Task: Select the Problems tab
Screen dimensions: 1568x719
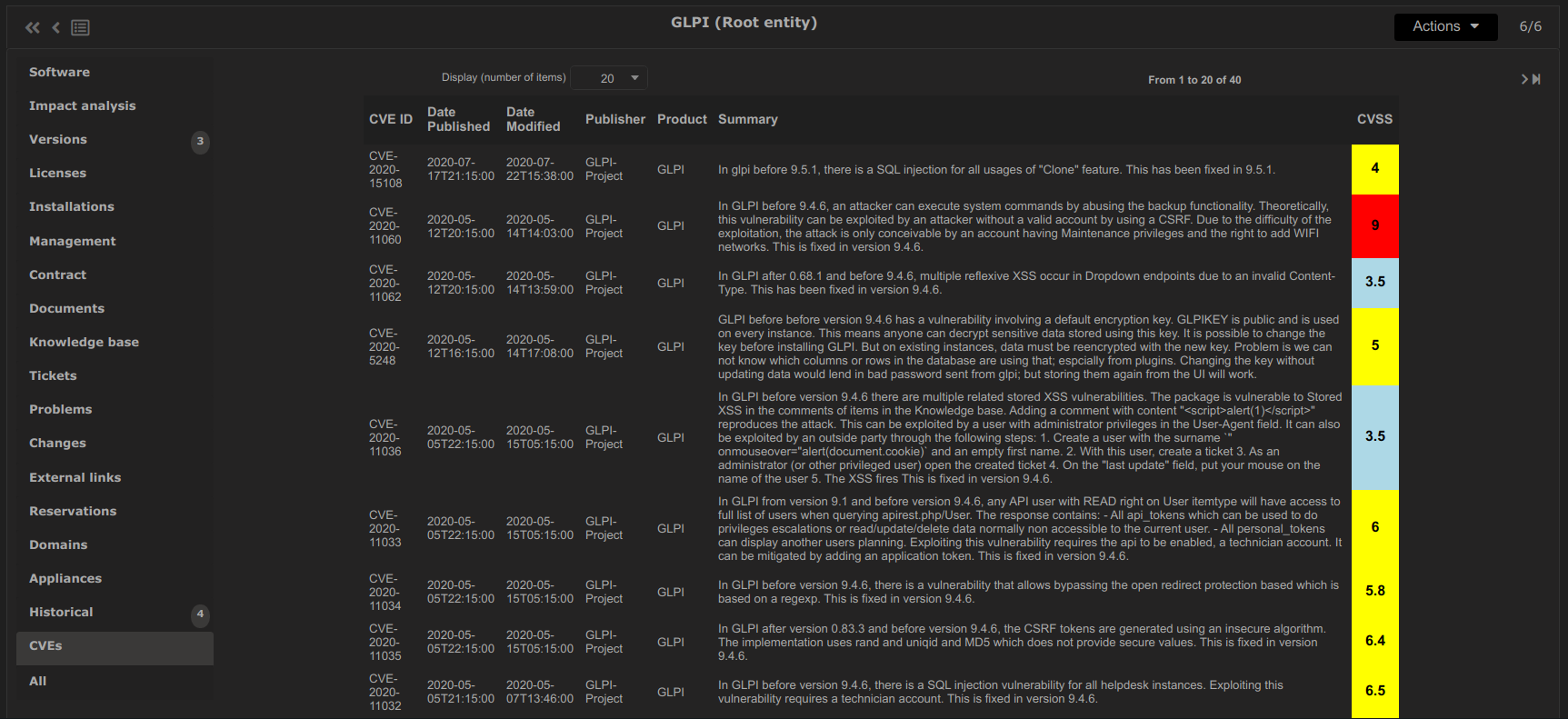Action: [x=60, y=409]
